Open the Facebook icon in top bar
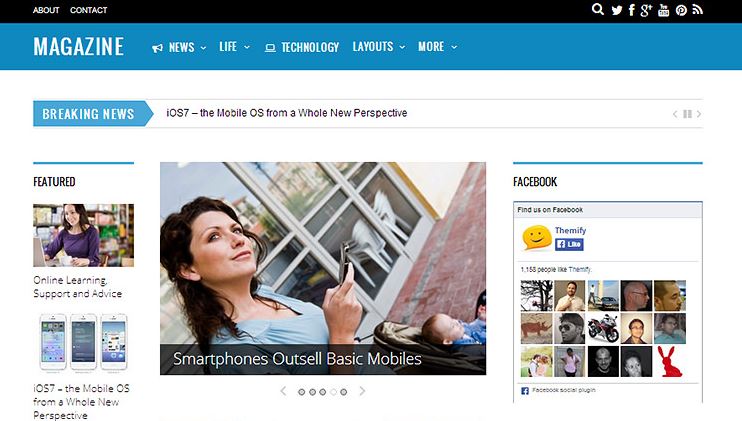This screenshot has width=742, height=421. (631, 10)
